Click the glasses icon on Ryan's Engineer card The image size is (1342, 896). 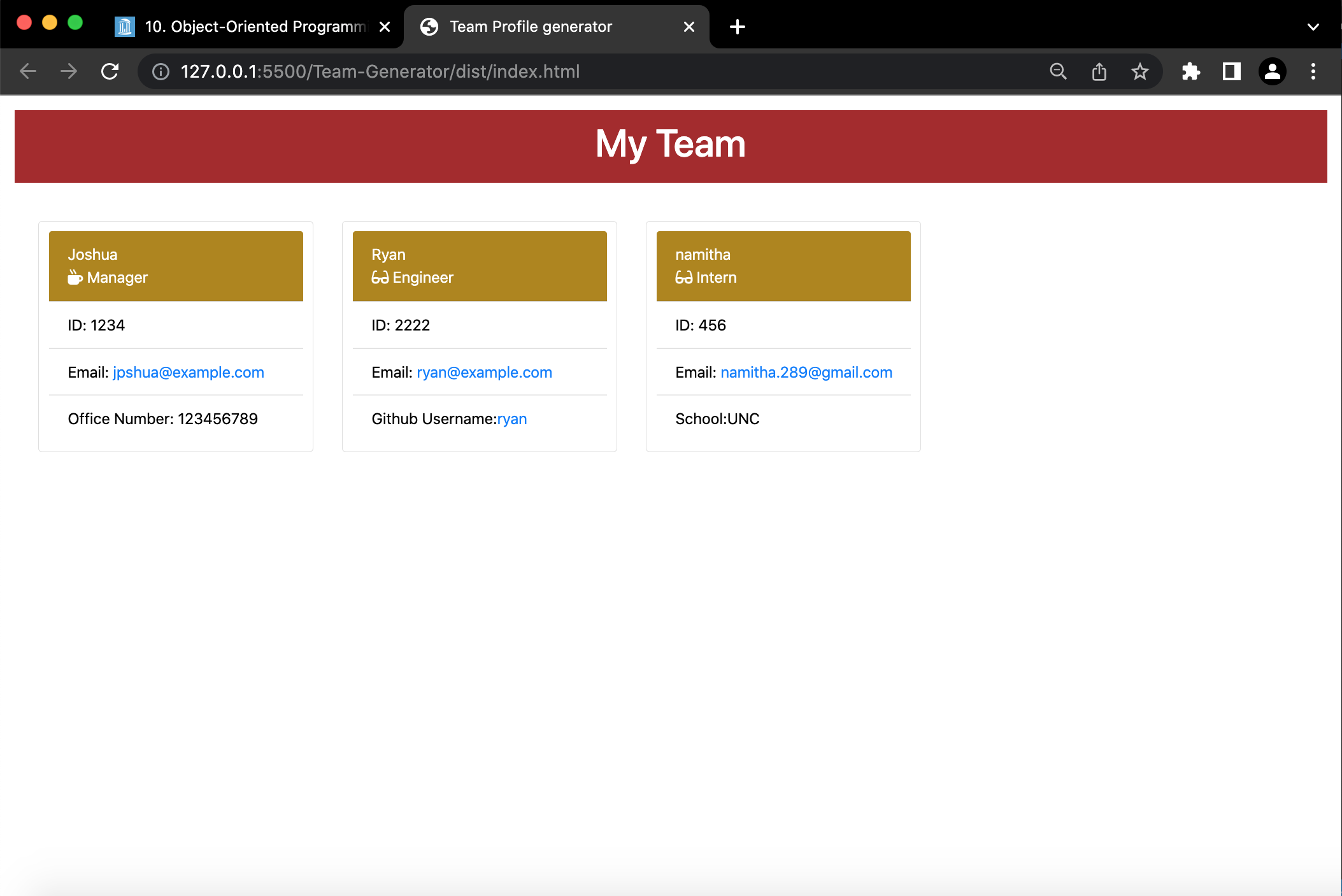pos(378,277)
